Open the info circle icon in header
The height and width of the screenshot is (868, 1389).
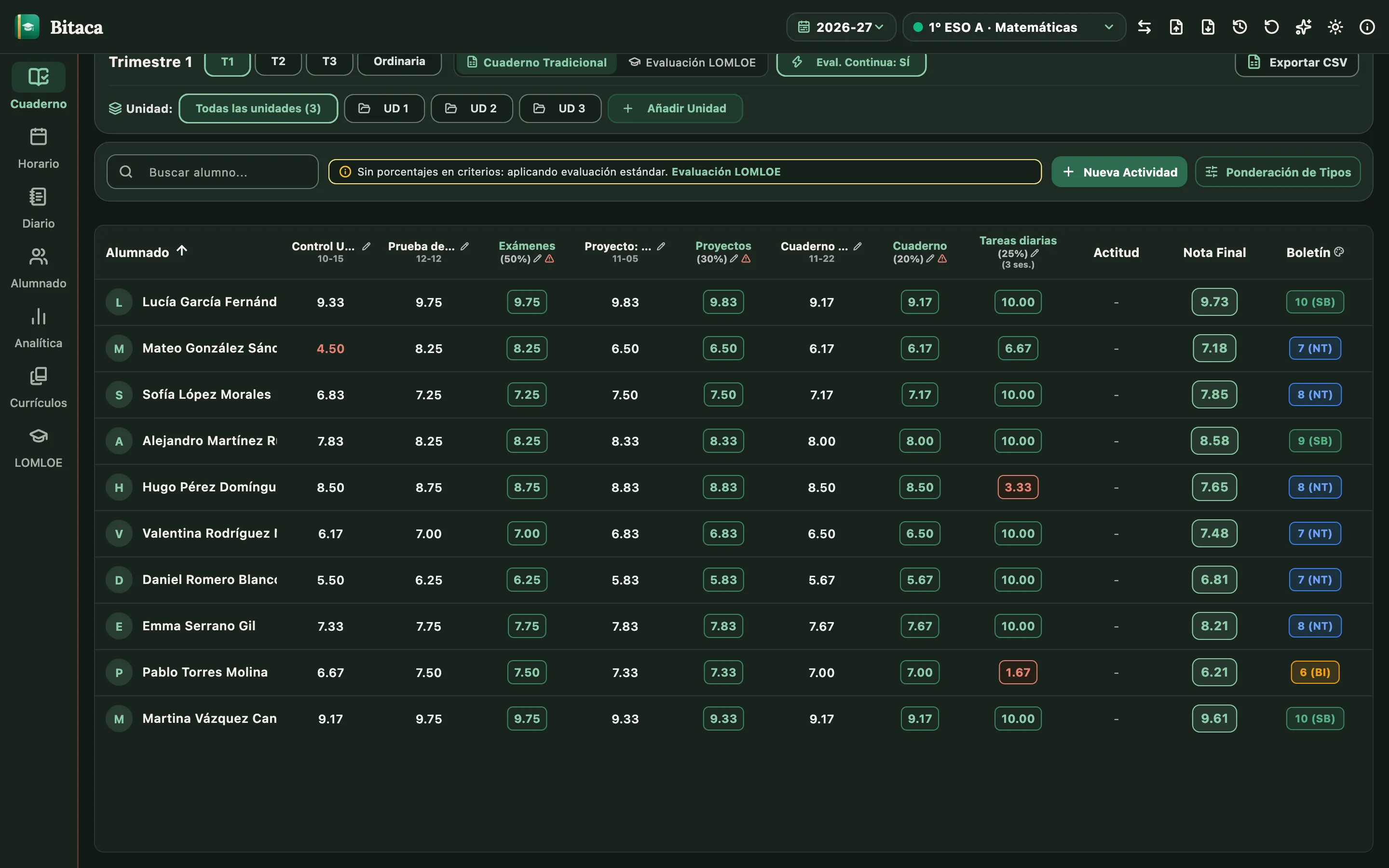[x=1367, y=27]
